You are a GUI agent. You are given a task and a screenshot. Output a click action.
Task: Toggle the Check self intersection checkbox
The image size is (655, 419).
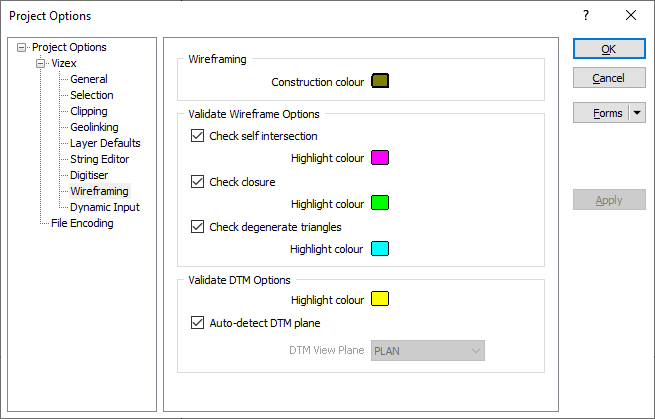(x=197, y=136)
